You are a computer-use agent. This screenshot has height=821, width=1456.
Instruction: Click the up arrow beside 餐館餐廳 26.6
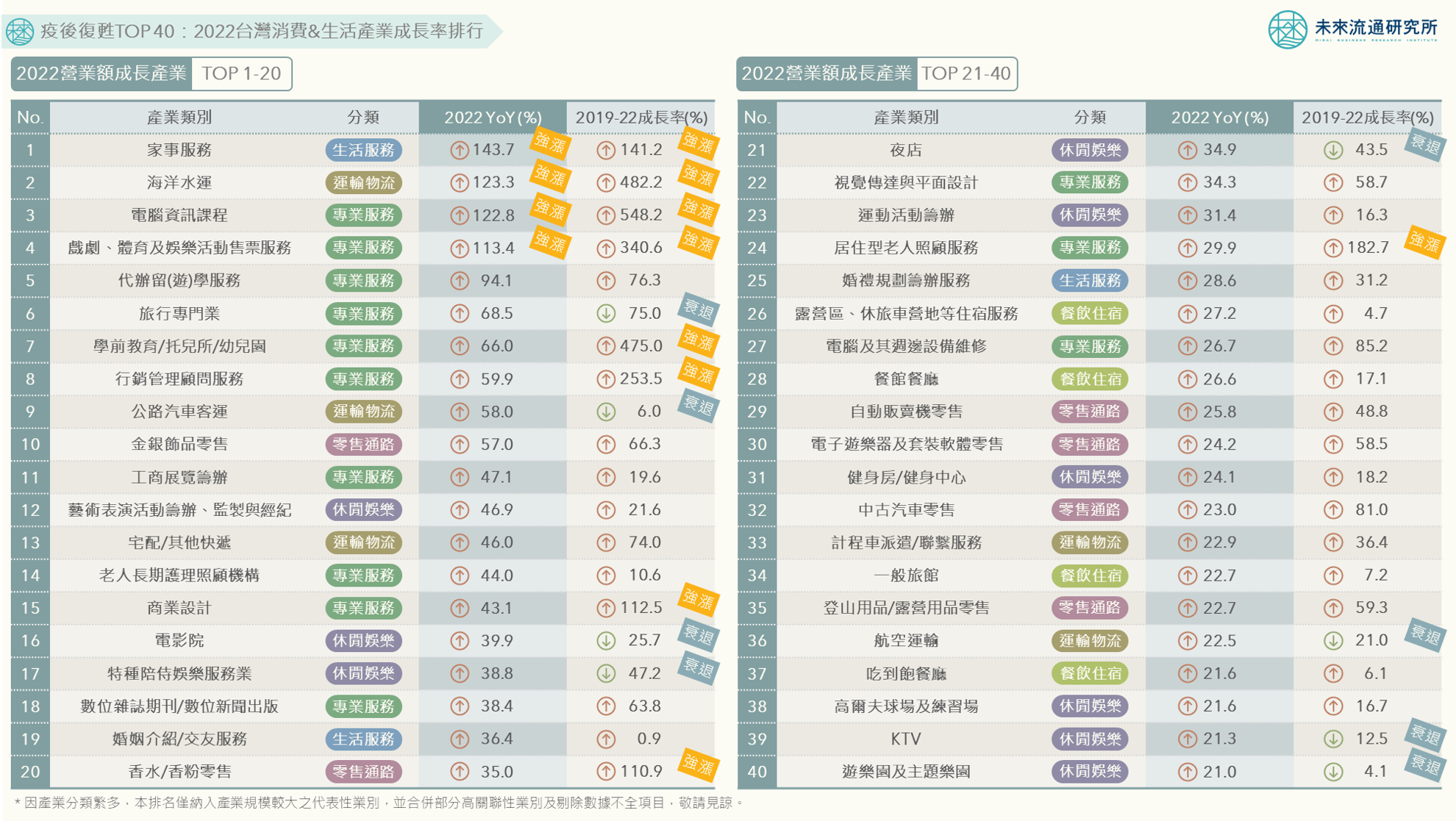click(x=1187, y=378)
